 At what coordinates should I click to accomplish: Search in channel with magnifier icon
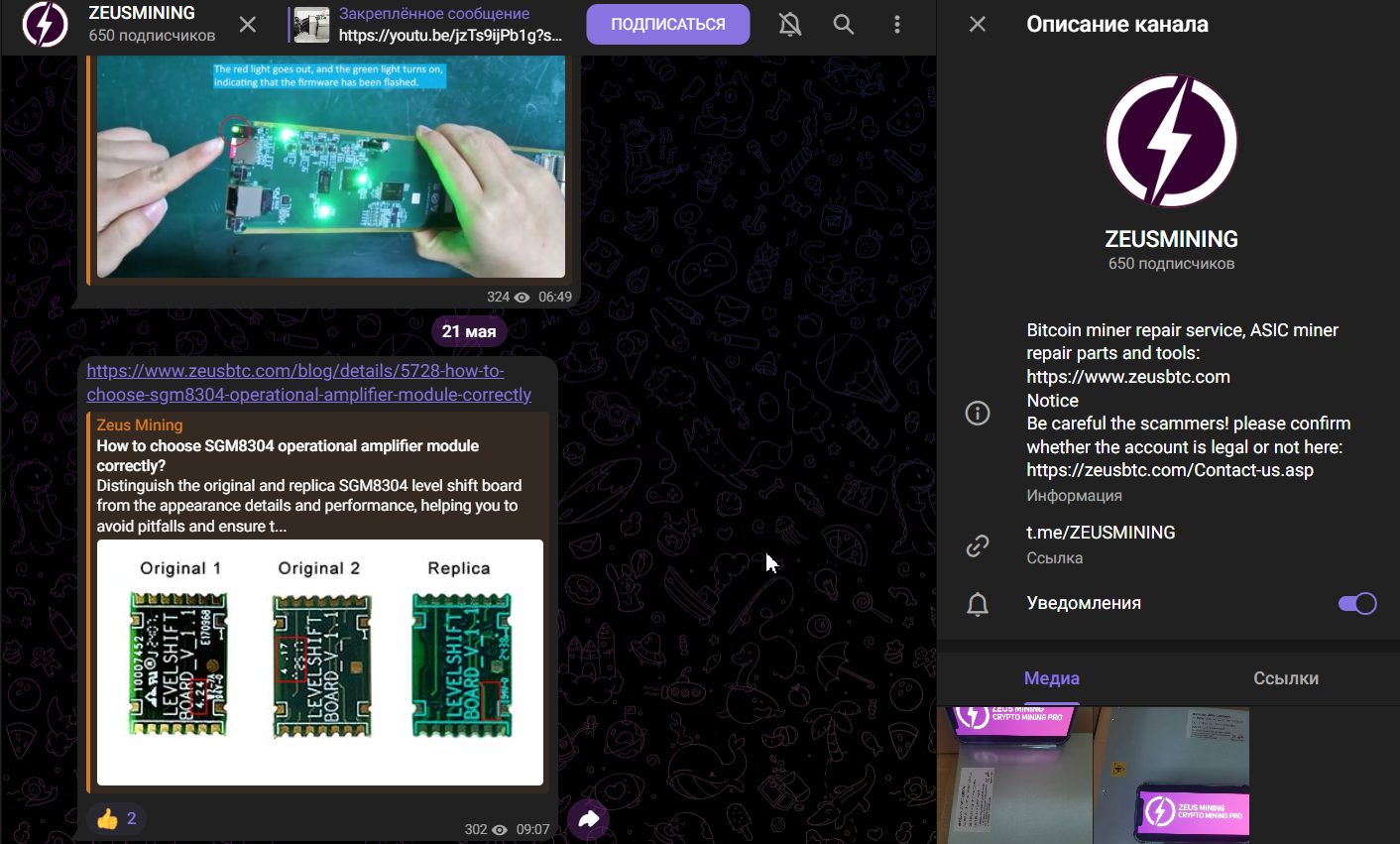(x=844, y=24)
